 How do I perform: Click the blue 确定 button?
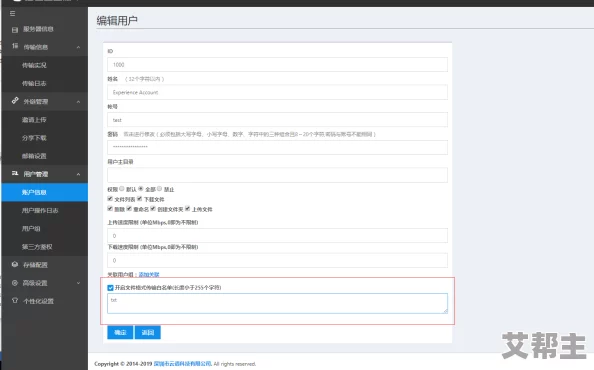120,333
